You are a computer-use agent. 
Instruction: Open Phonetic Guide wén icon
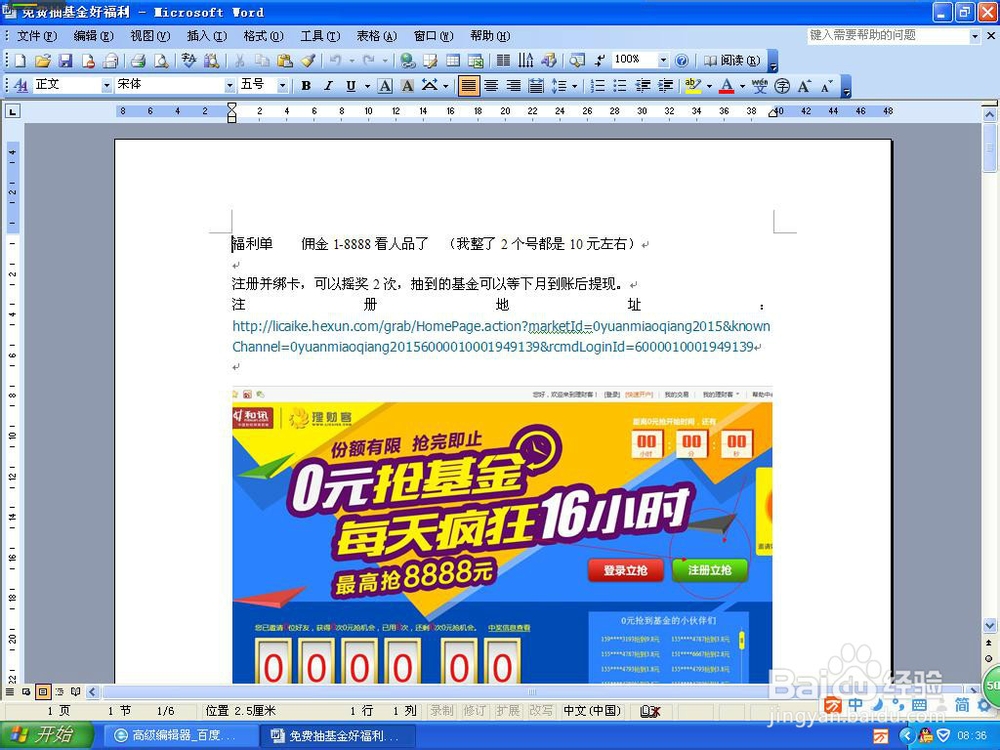click(759, 85)
